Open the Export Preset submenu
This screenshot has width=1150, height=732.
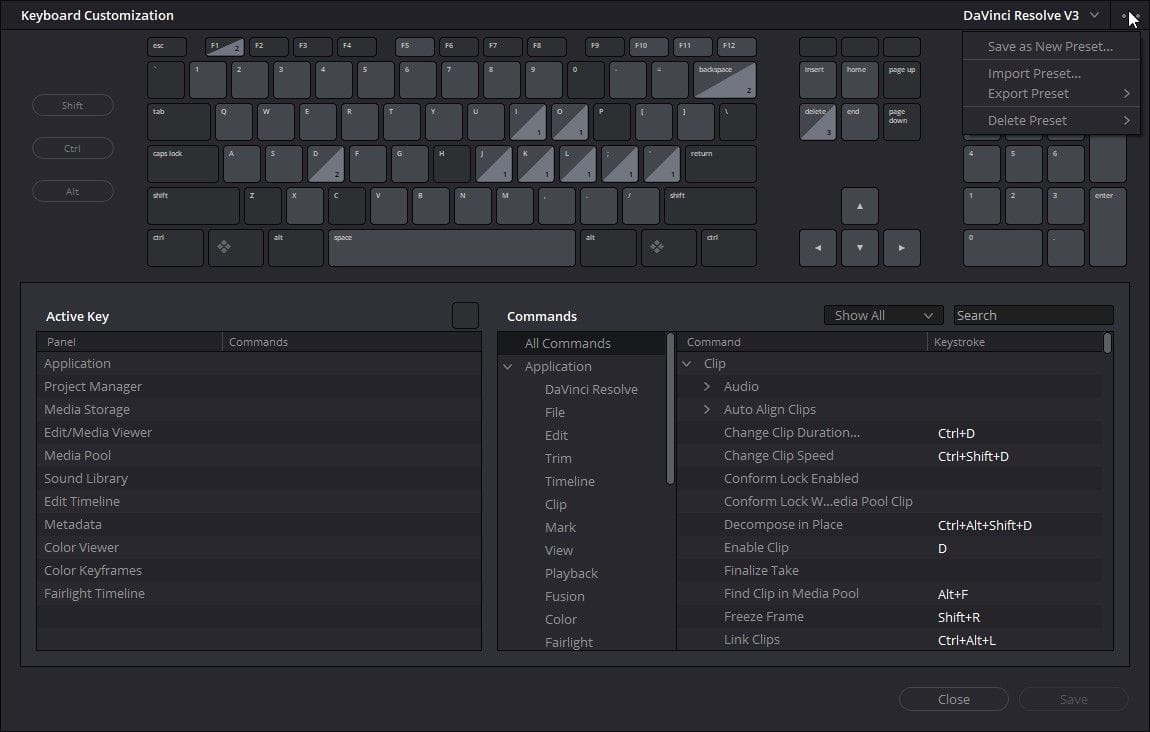pos(1052,94)
